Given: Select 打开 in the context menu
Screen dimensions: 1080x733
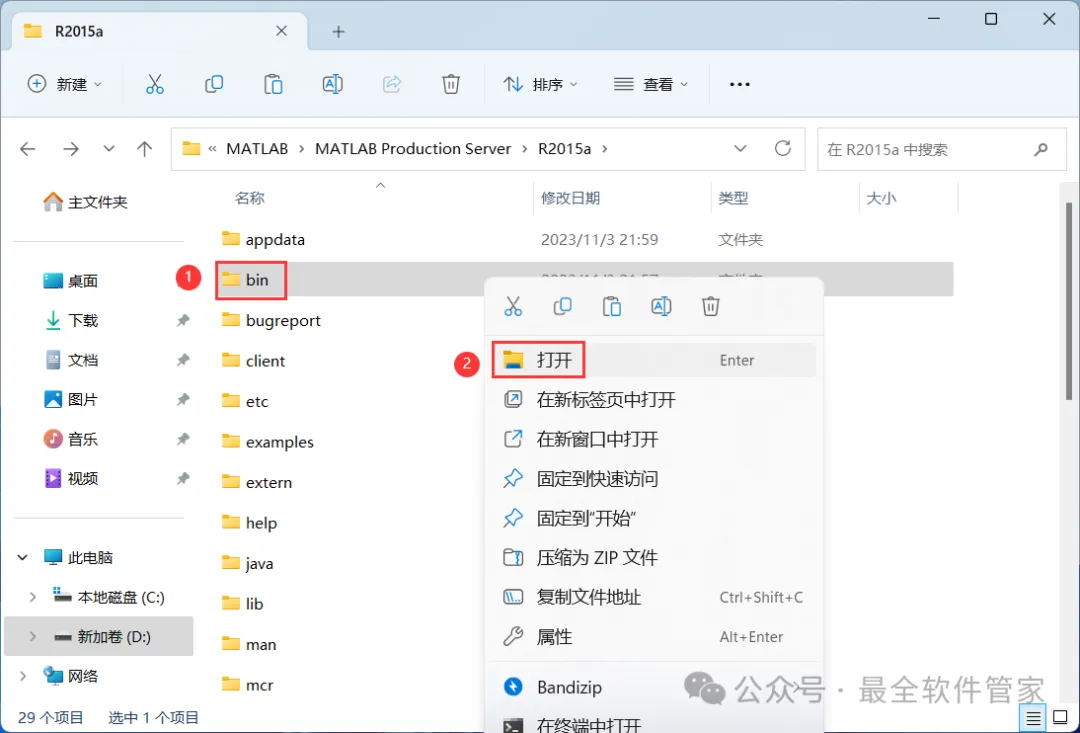Looking at the screenshot, I should coord(654,360).
